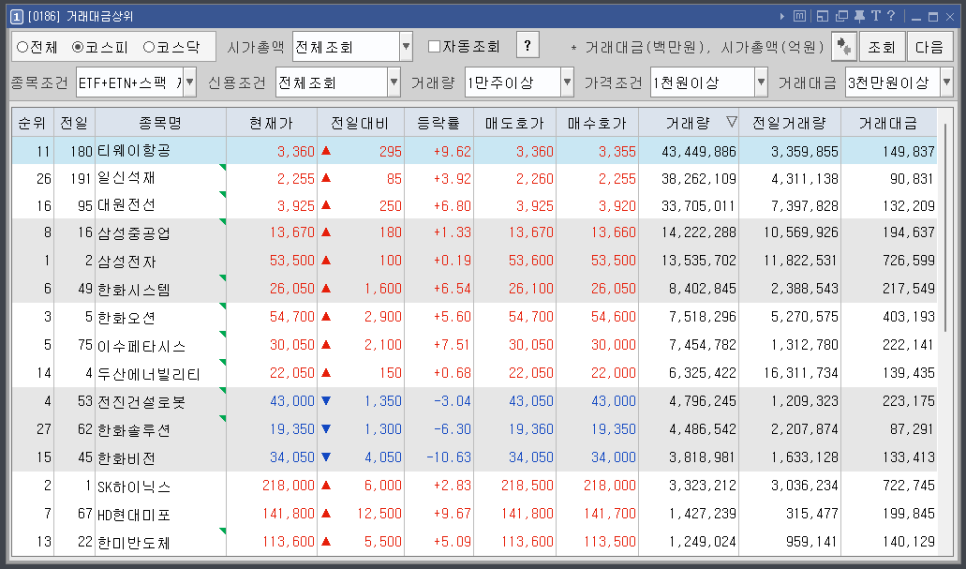The height and width of the screenshot is (569, 966).
Task: Click the swap arrows icon beside 조회
Action: [843, 47]
